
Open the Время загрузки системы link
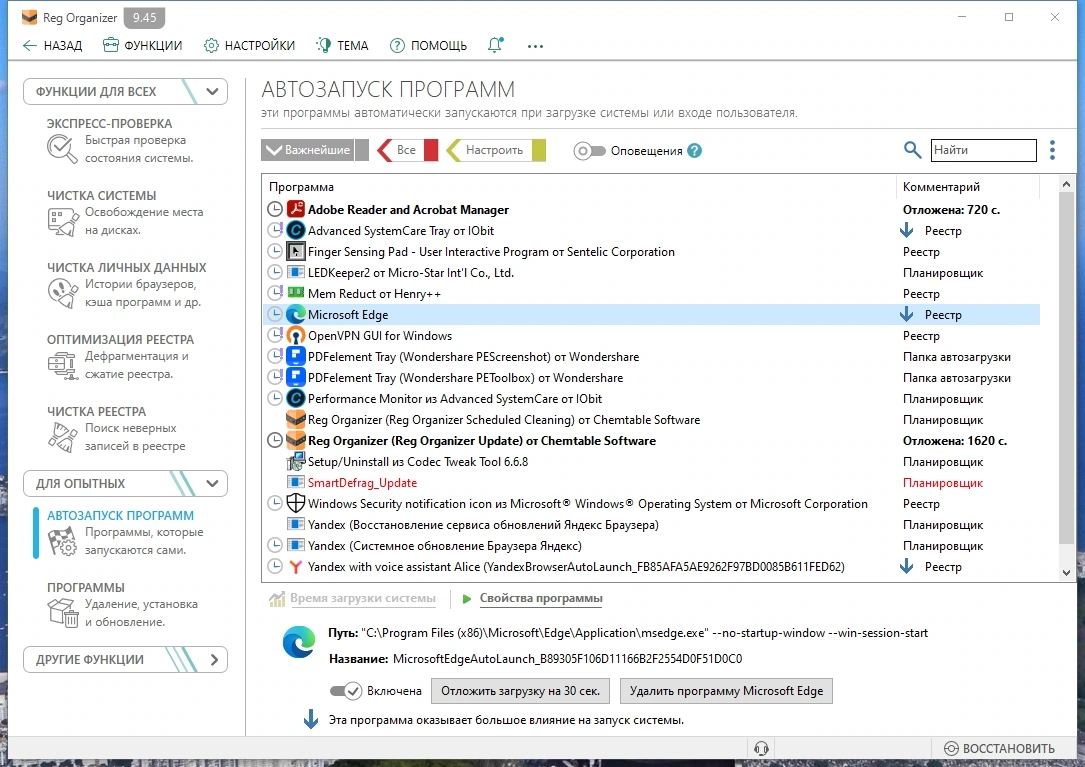pyautogui.click(x=363, y=598)
